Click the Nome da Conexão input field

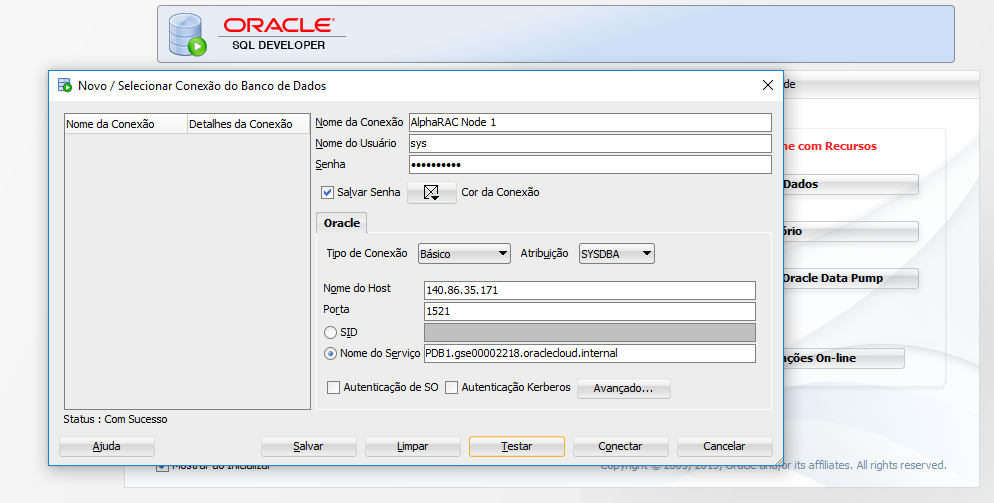590,122
